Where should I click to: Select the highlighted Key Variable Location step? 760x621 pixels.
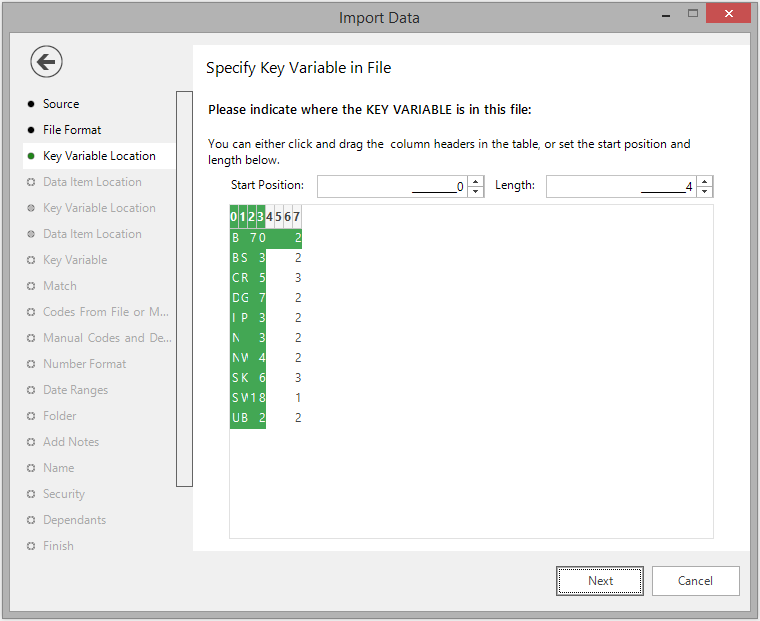(99, 156)
